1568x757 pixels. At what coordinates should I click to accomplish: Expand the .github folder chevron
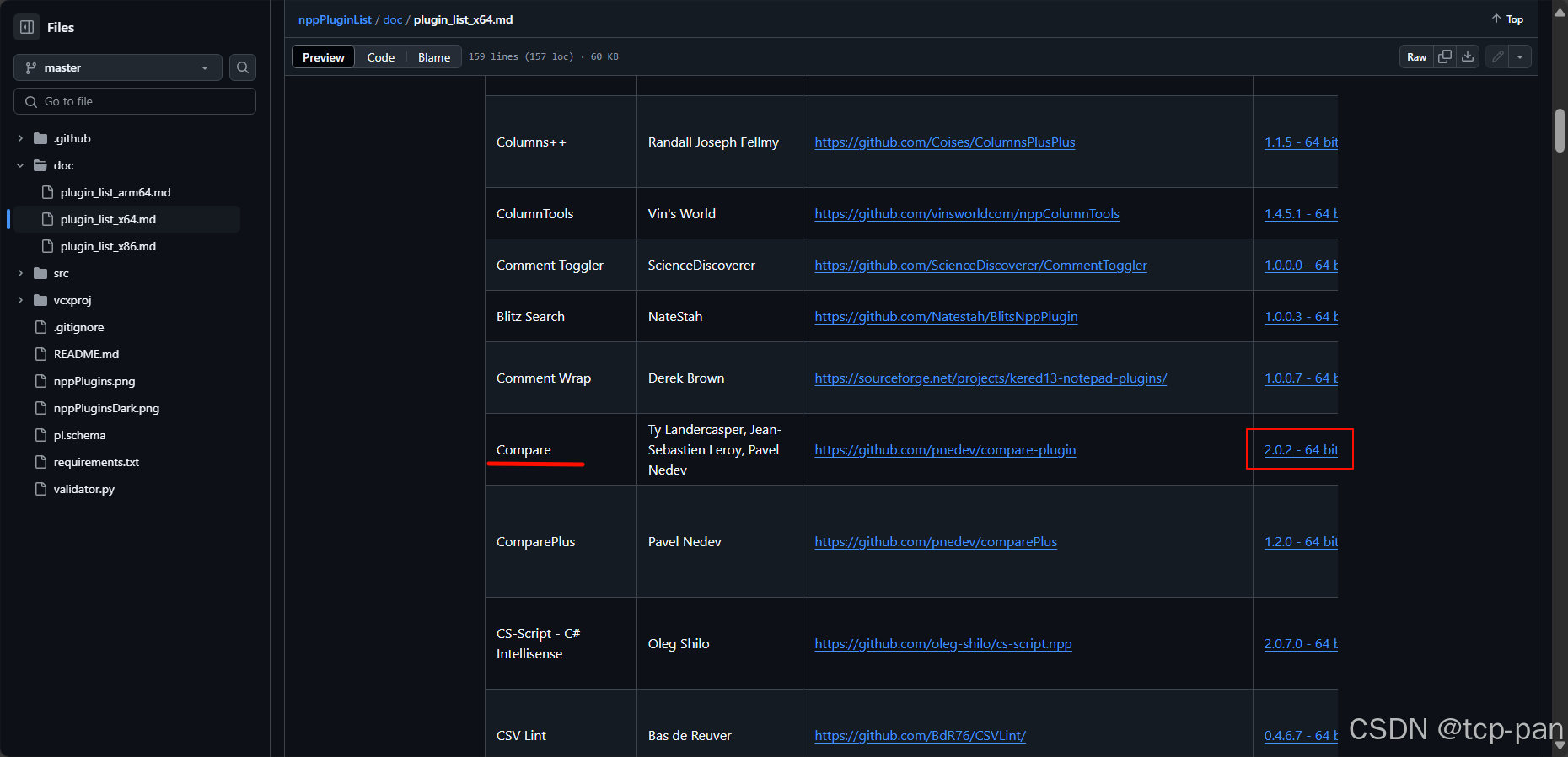20,138
